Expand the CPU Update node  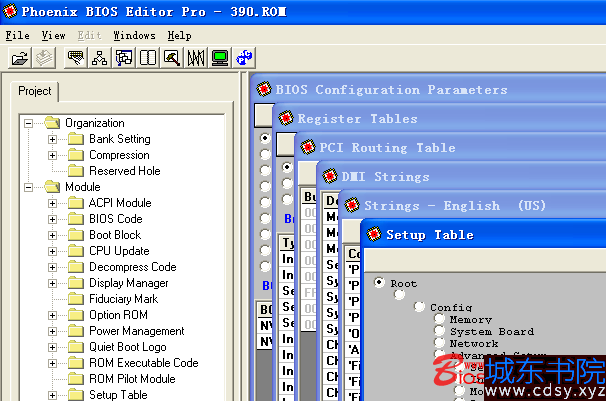tap(52, 251)
